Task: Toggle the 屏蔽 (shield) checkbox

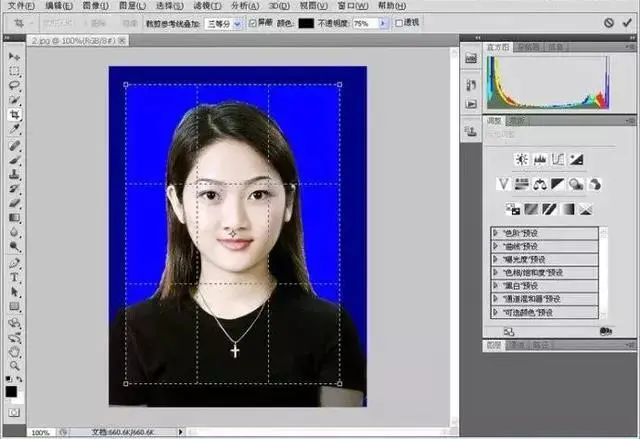Action: [x=252, y=22]
